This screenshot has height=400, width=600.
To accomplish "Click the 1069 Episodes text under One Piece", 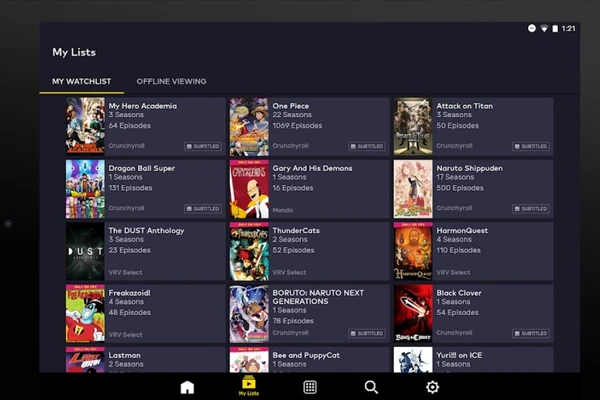I will 297,126.
